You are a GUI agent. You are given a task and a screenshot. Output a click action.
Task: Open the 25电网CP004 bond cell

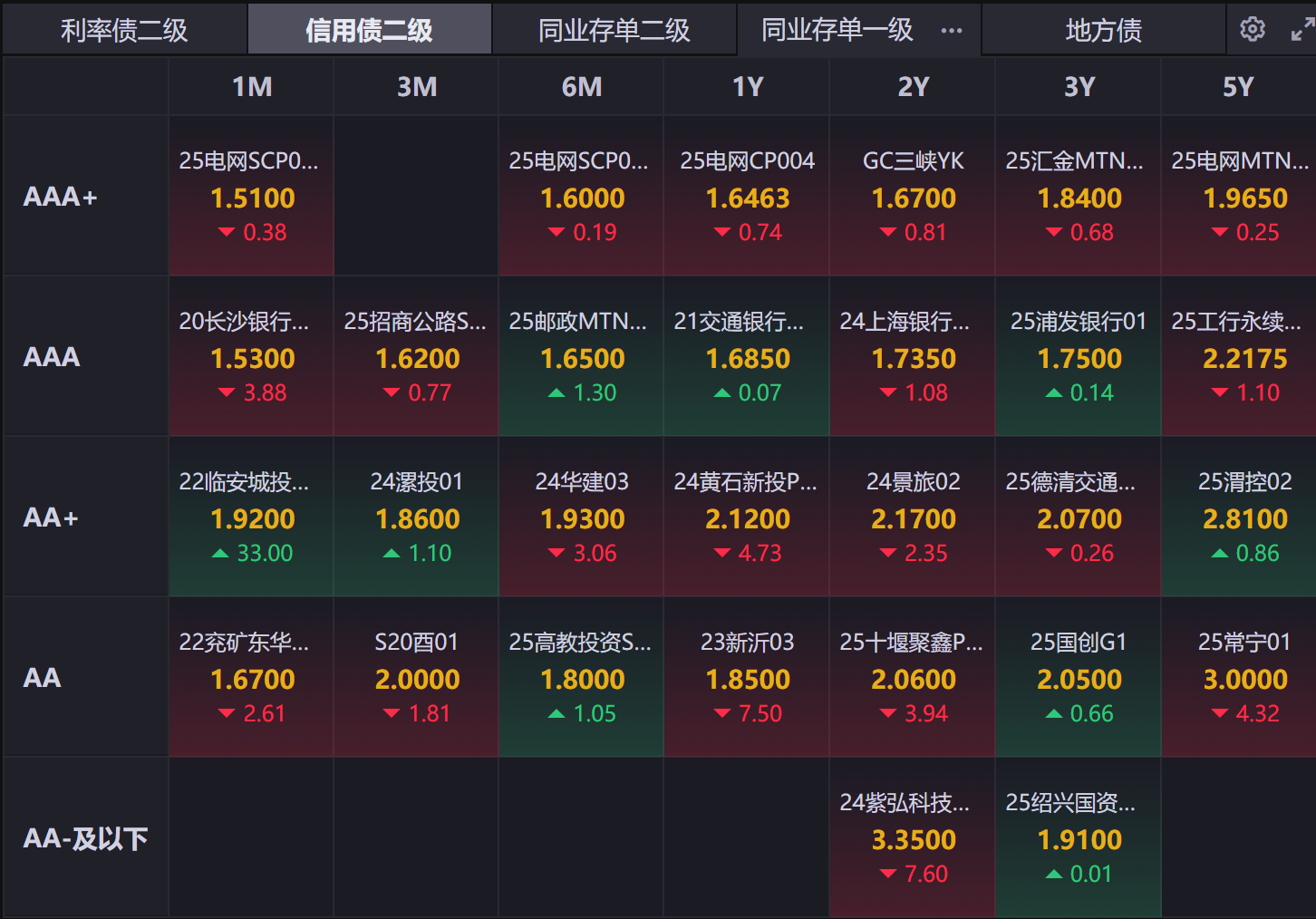(748, 197)
